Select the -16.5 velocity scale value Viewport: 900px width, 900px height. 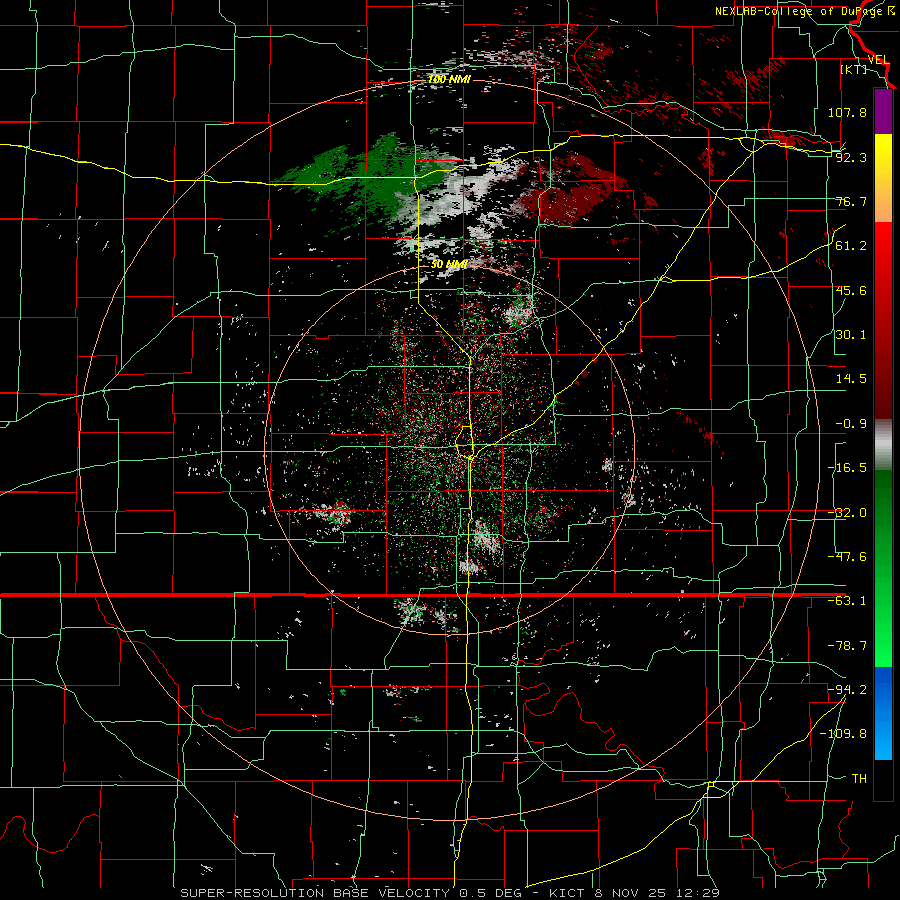pos(847,468)
